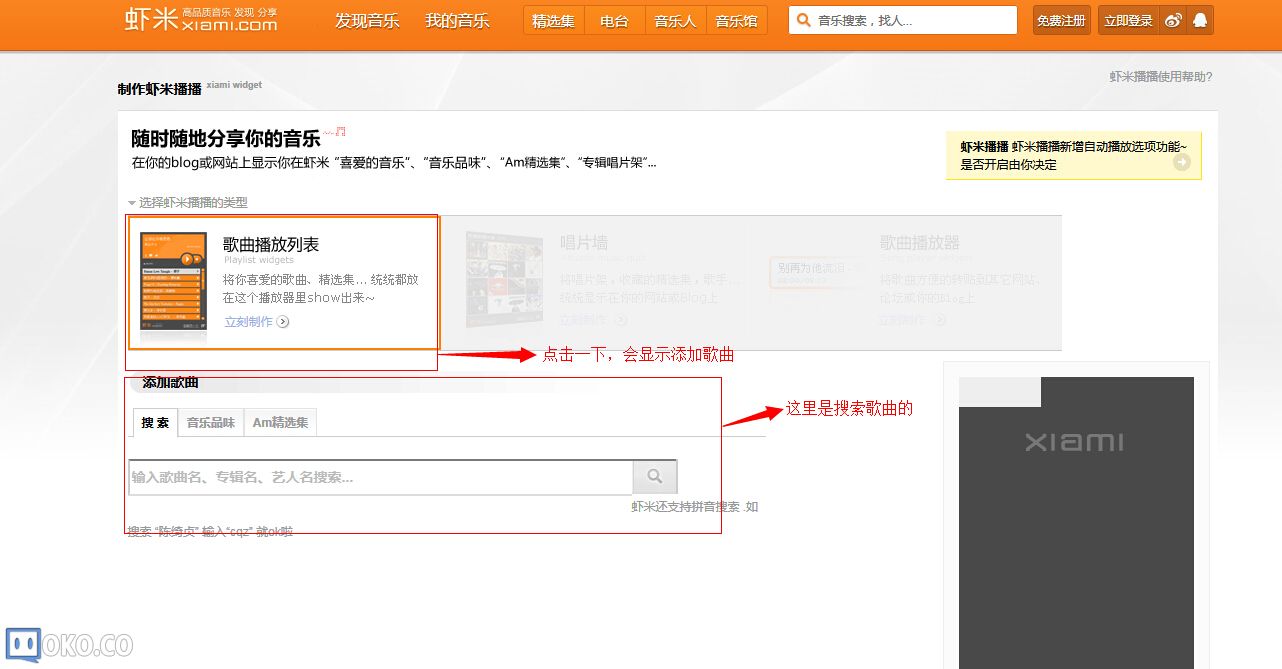1282x669 pixels.
Task: Click the 歌曲播放列表 title
Action: click(x=271, y=244)
